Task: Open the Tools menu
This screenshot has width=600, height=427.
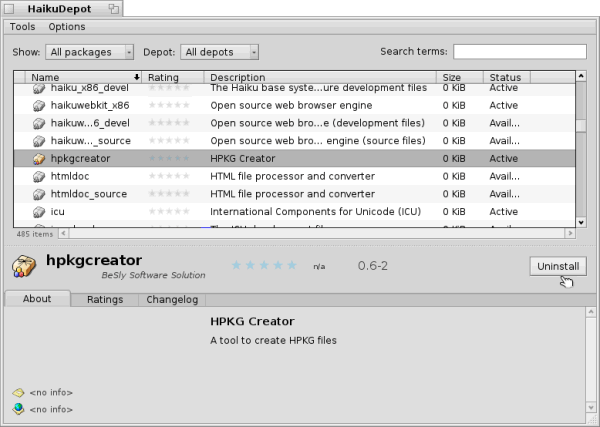Action: pos(23,27)
